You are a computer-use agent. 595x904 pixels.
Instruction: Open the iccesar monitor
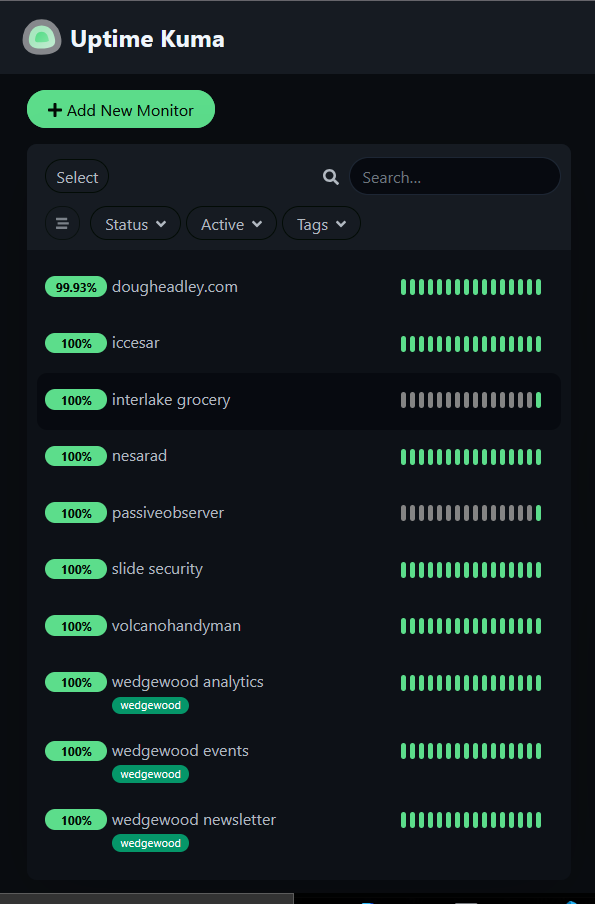click(299, 344)
